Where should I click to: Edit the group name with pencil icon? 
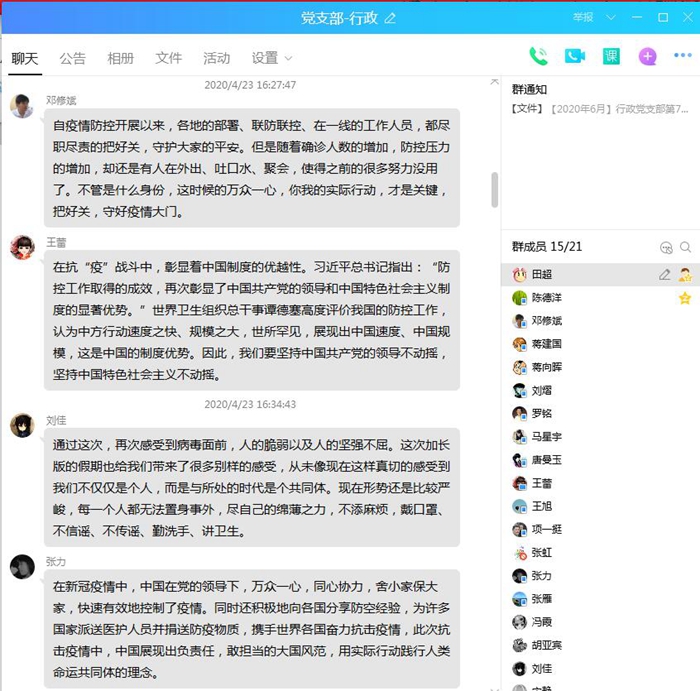[390, 18]
